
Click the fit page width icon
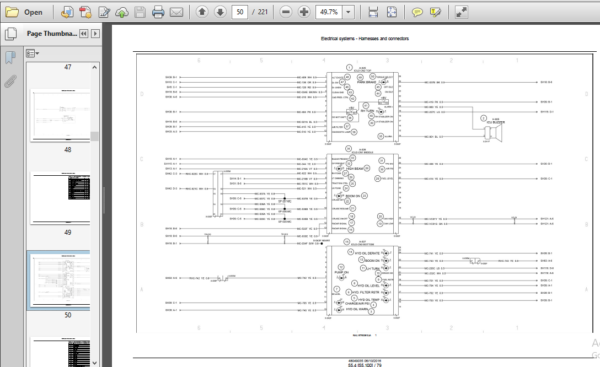(373, 12)
